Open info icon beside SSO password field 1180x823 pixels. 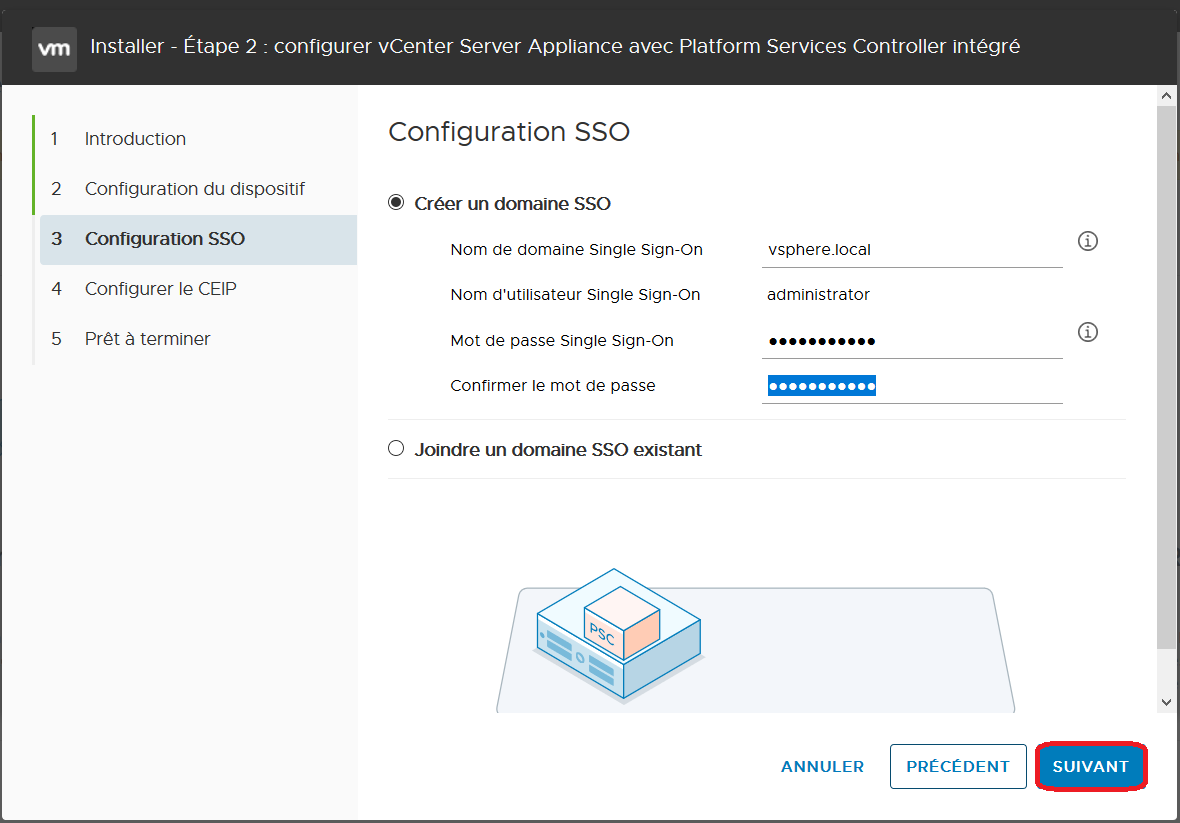point(1087,332)
